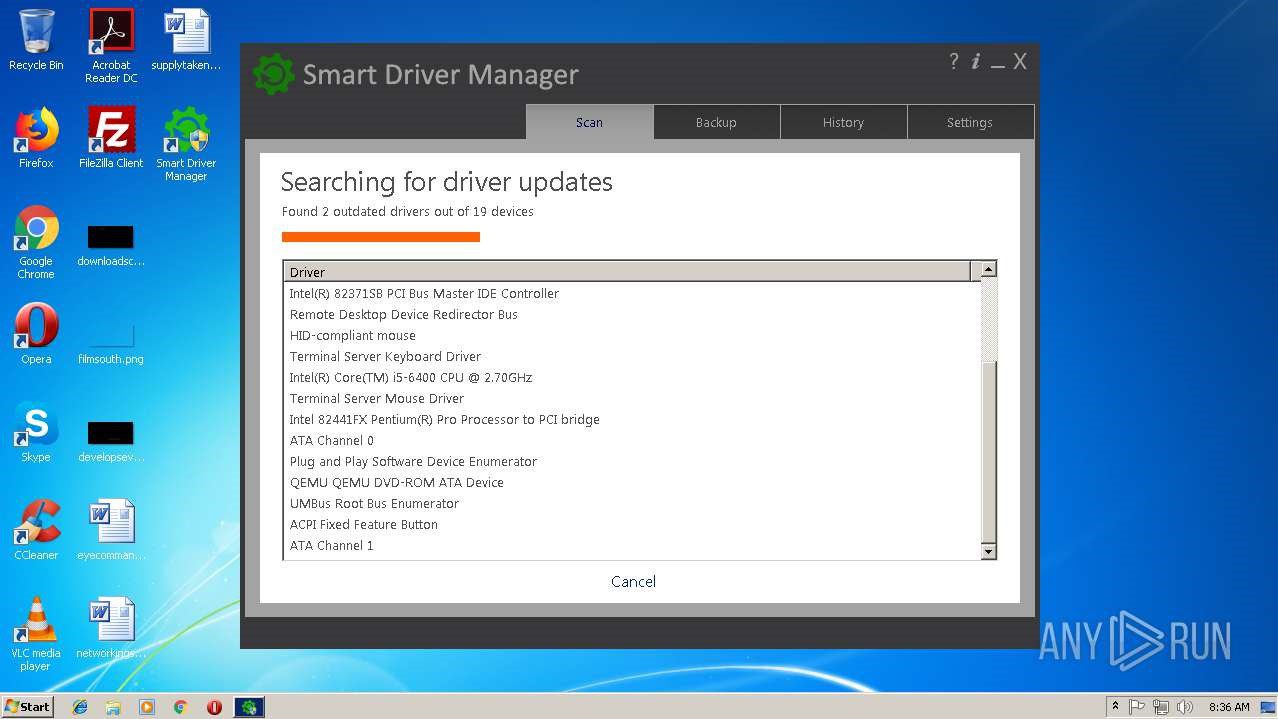Open Acrobat Reader DC desktop icon
Image resolution: width=1278 pixels, height=719 pixels.
(x=111, y=46)
